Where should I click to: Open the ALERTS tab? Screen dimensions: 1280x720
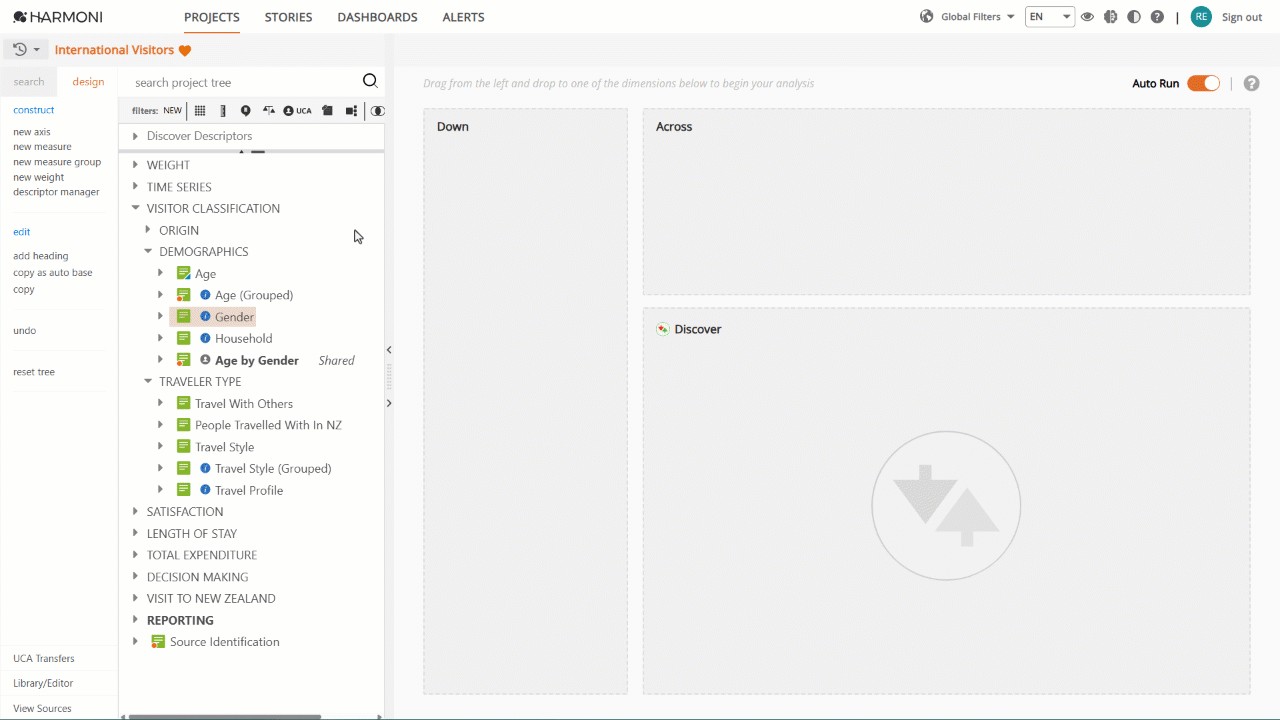click(x=463, y=17)
